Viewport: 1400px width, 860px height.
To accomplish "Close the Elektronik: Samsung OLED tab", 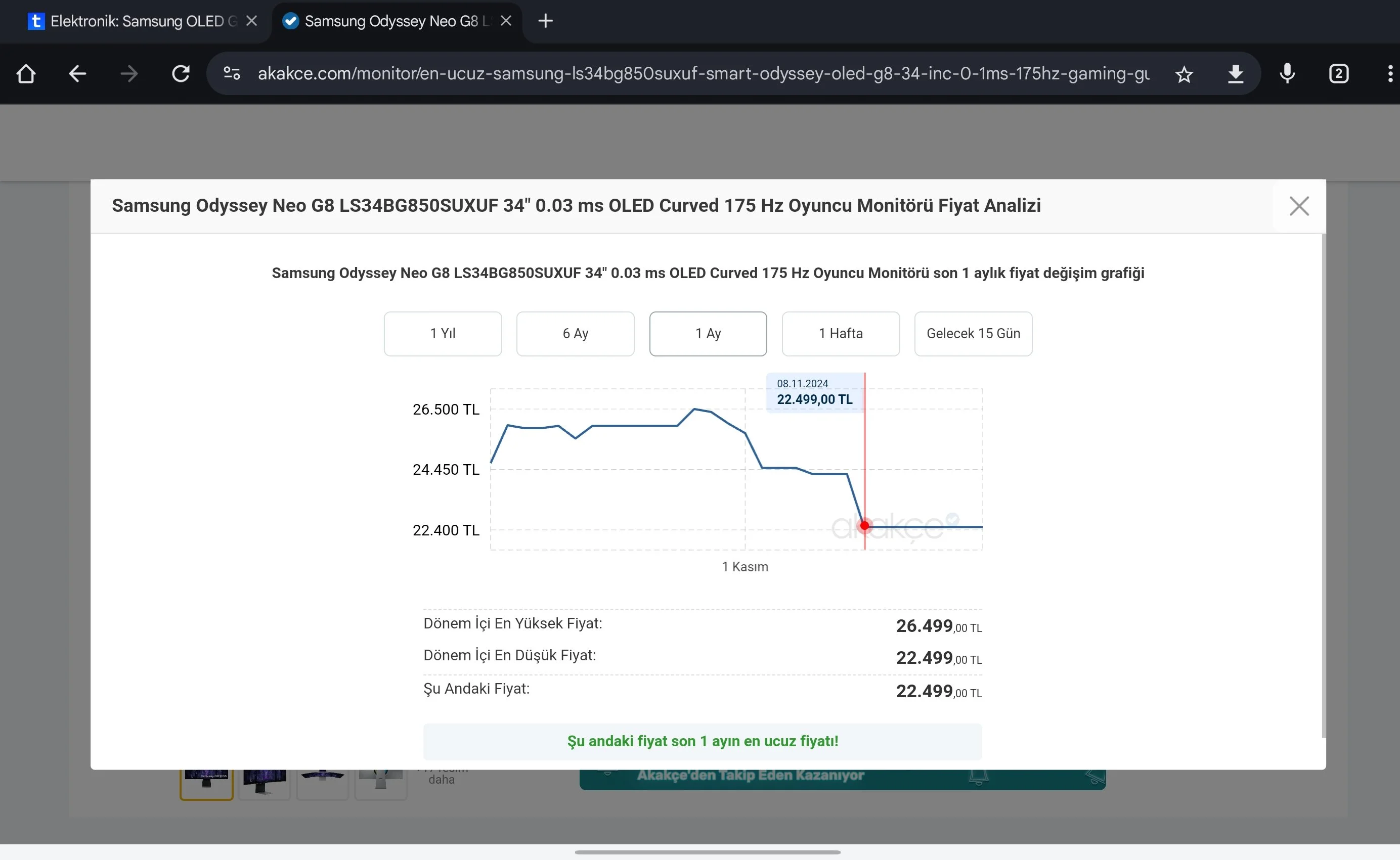I will click(x=251, y=21).
